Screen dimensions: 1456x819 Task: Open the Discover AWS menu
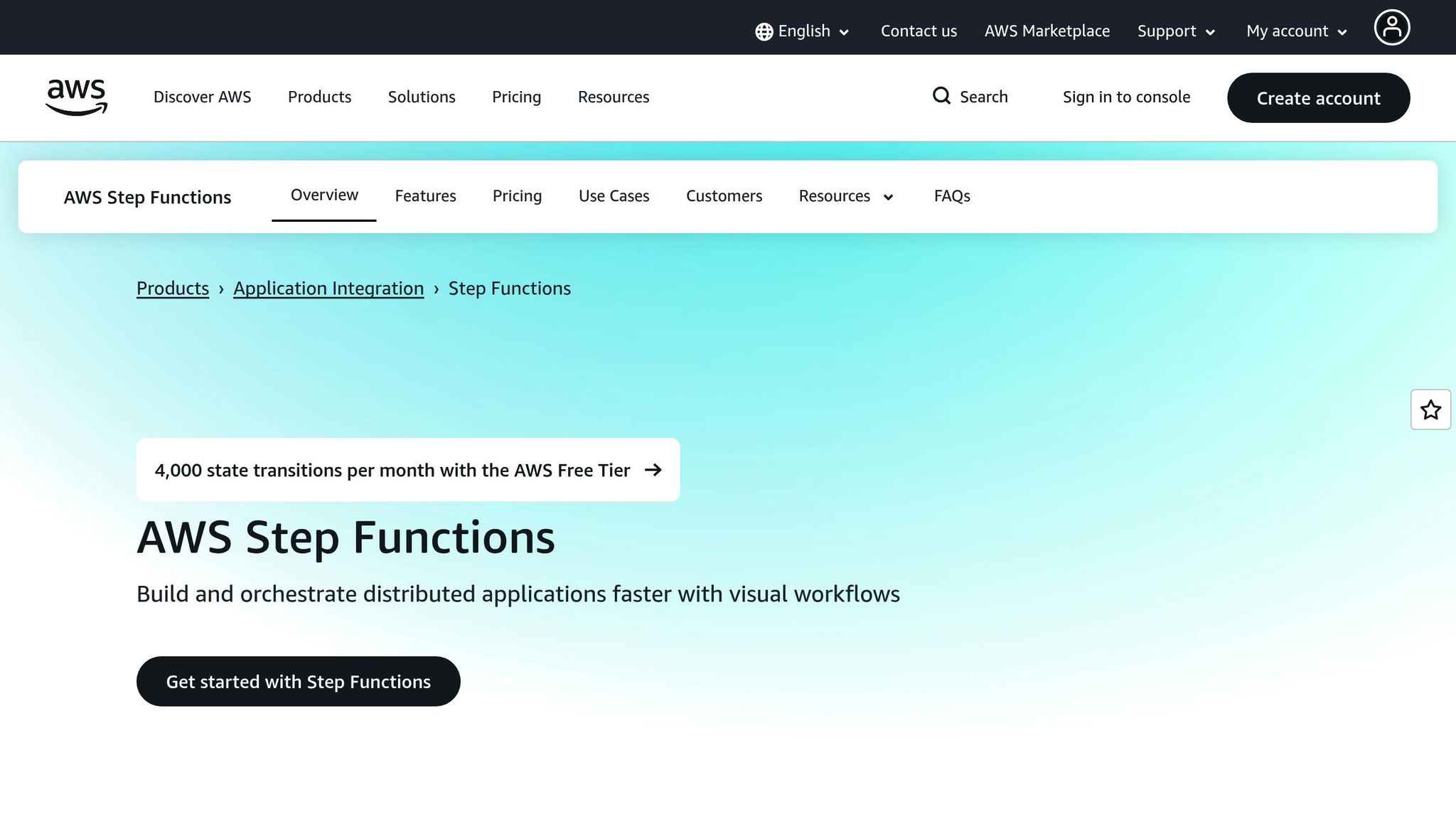[202, 97]
